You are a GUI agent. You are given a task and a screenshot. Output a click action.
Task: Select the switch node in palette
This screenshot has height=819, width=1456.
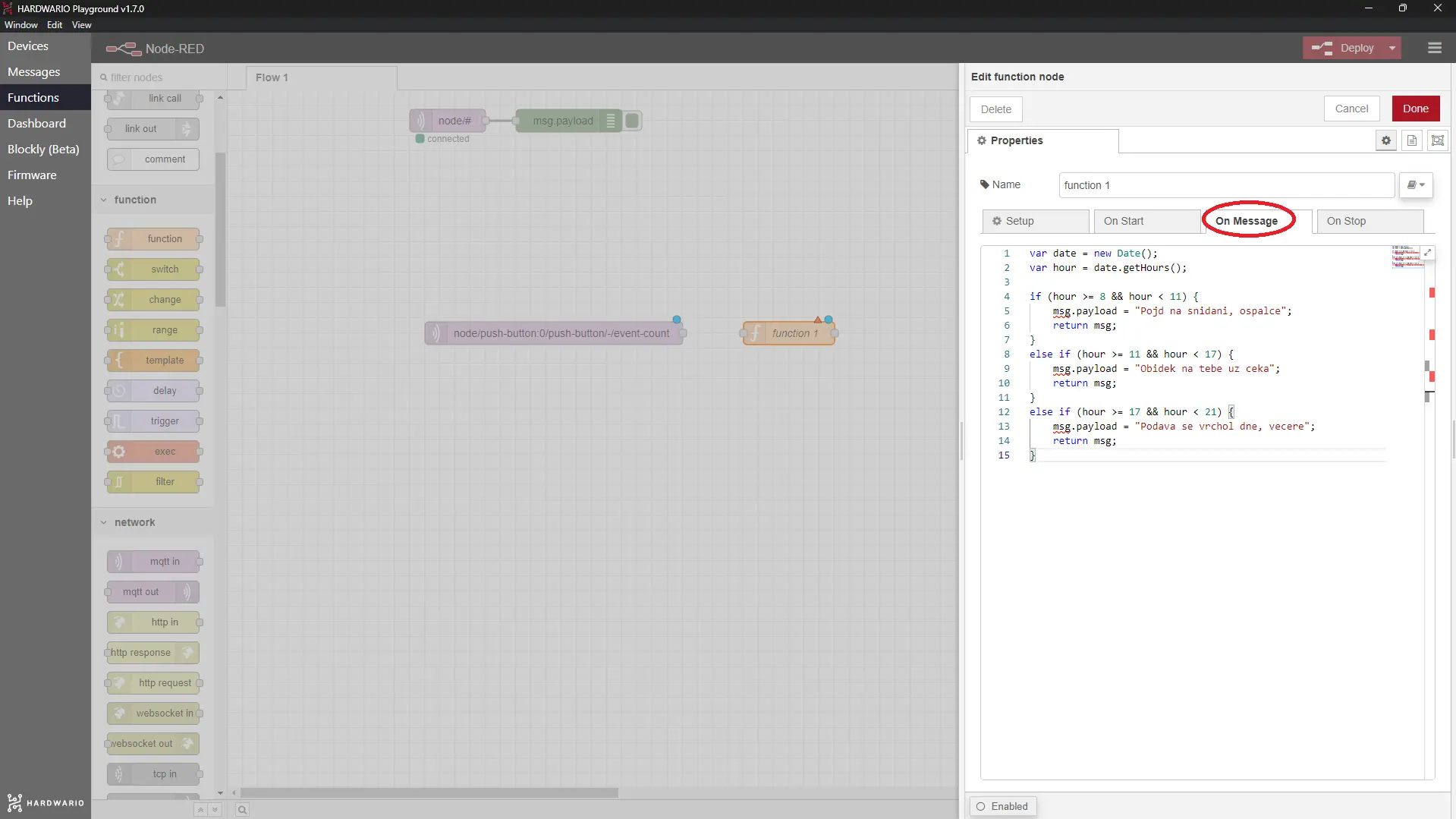tap(153, 269)
